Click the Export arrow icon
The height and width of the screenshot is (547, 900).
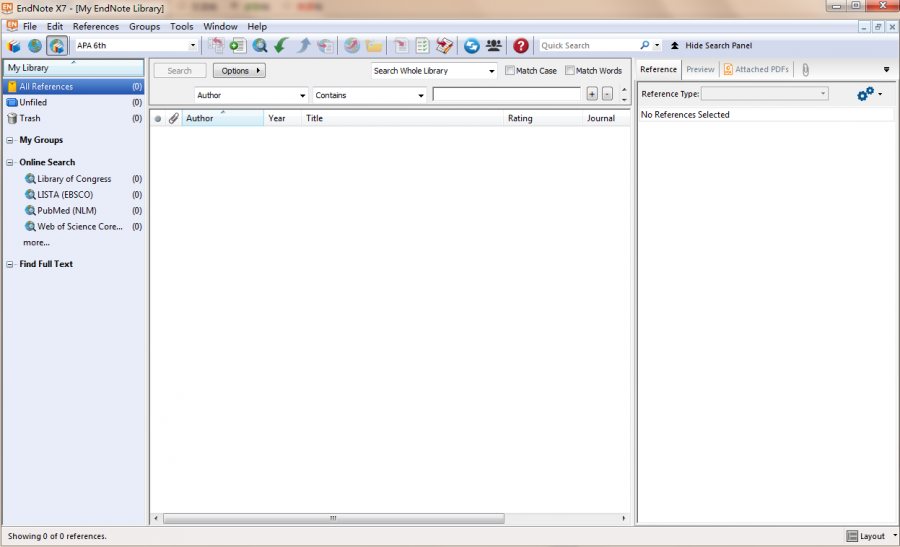[x=303, y=45]
